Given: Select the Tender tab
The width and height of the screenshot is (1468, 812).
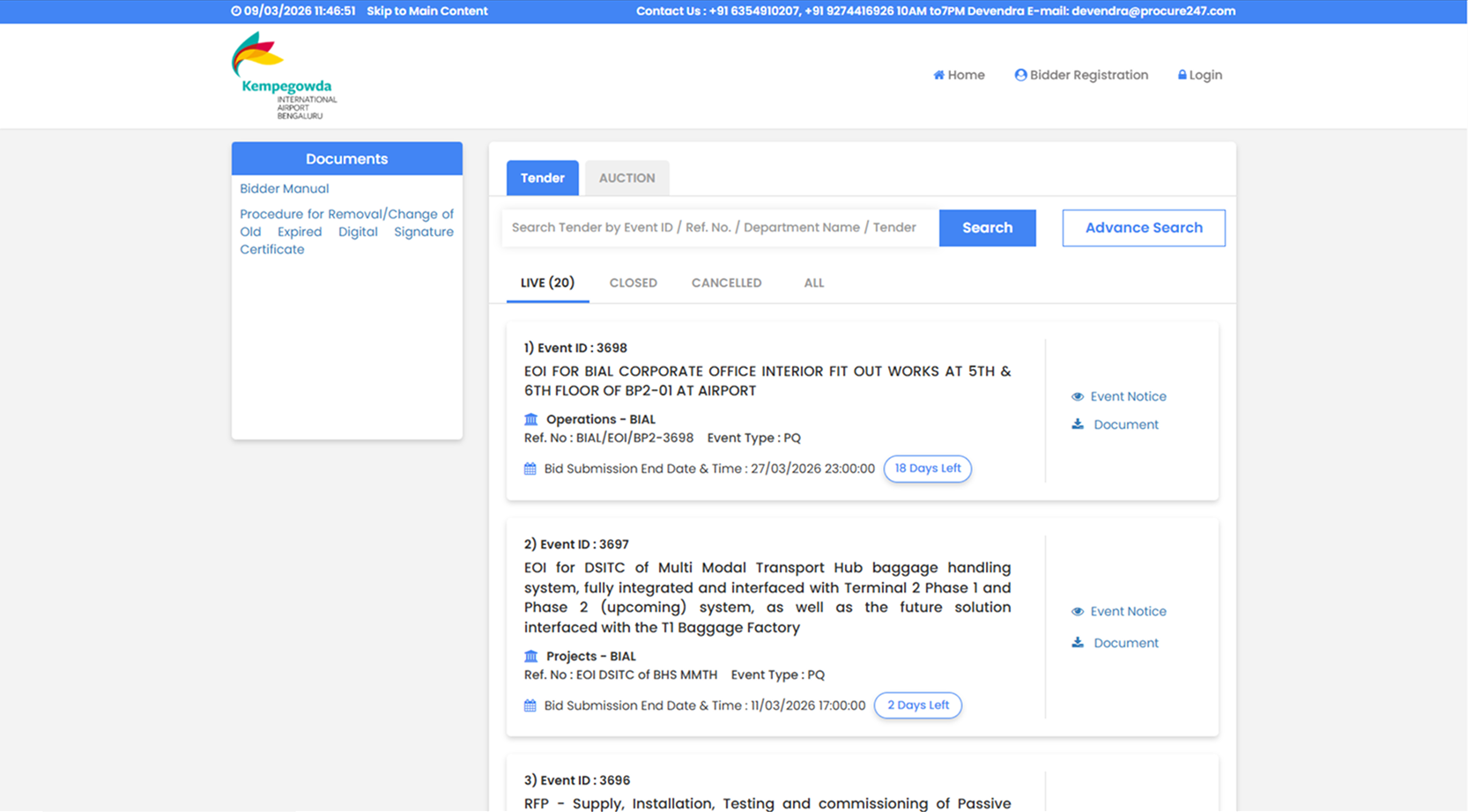Looking at the screenshot, I should [x=542, y=178].
